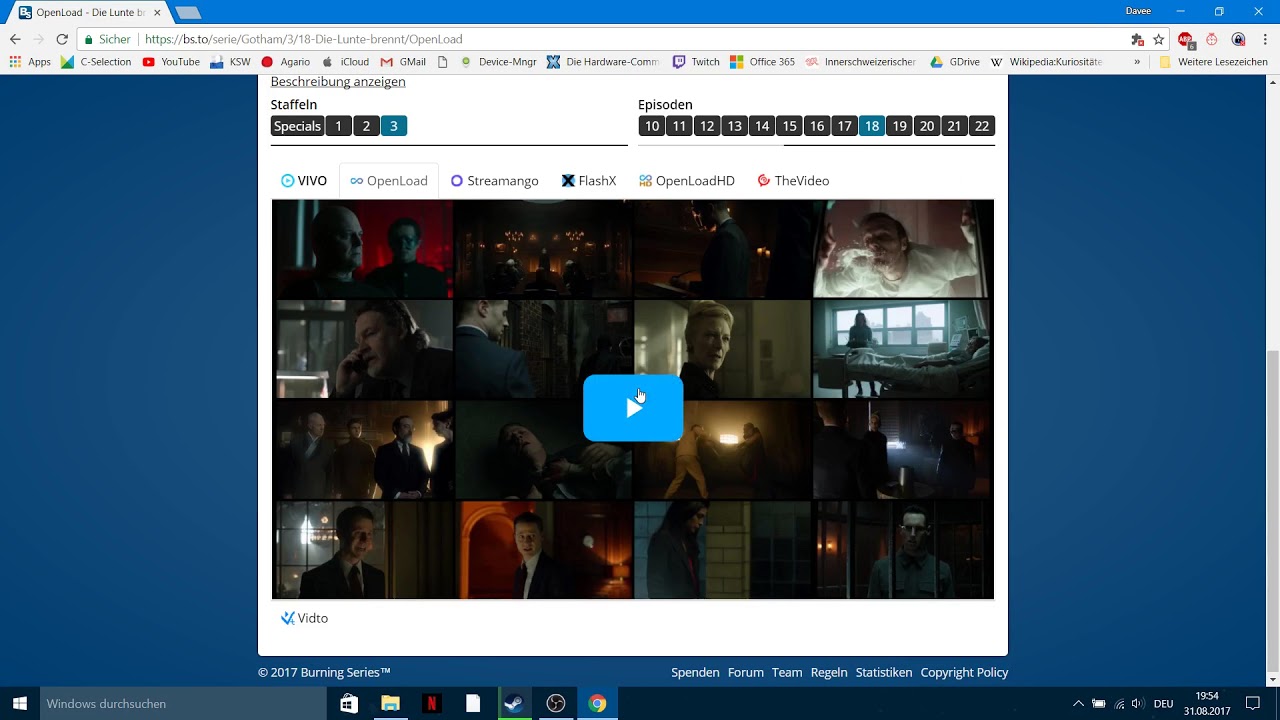Bookmark this page with the star icon
Image resolution: width=1280 pixels, height=720 pixels.
pyautogui.click(x=1158, y=39)
